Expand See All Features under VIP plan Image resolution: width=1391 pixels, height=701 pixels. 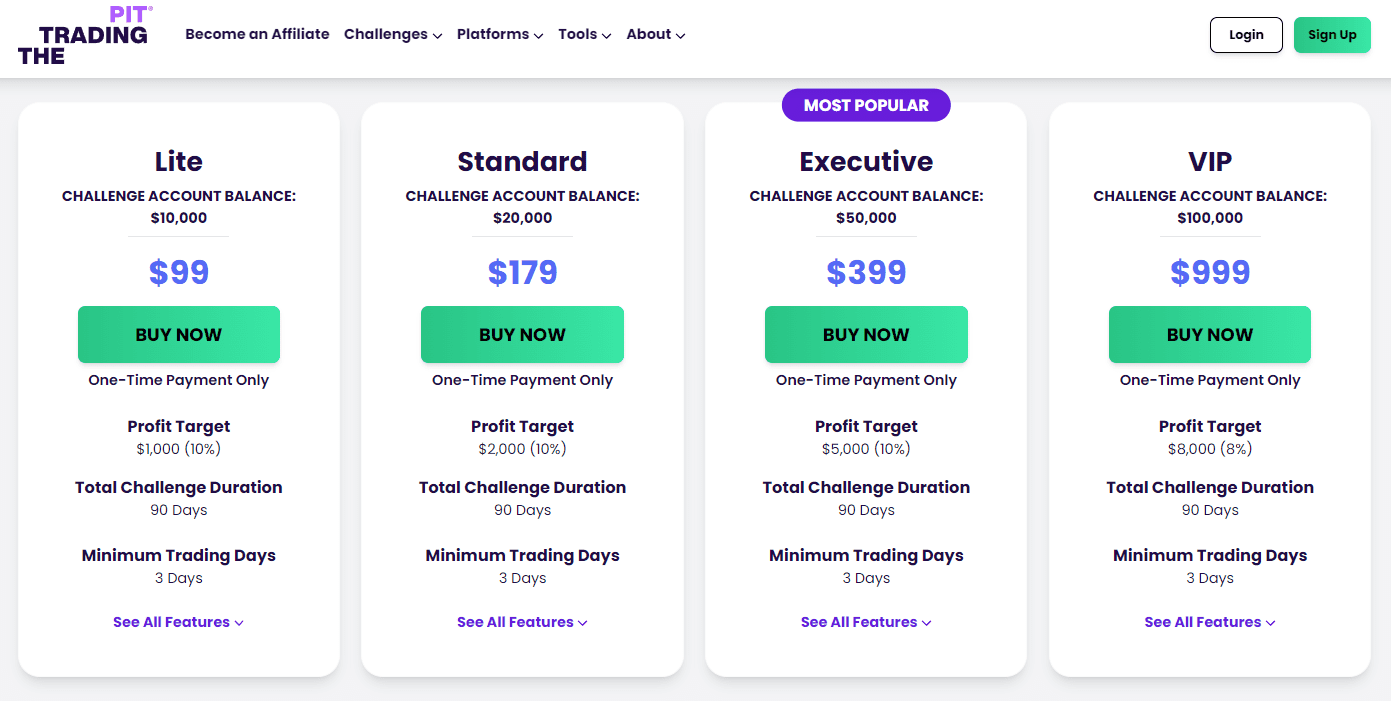[x=1209, y=621]
